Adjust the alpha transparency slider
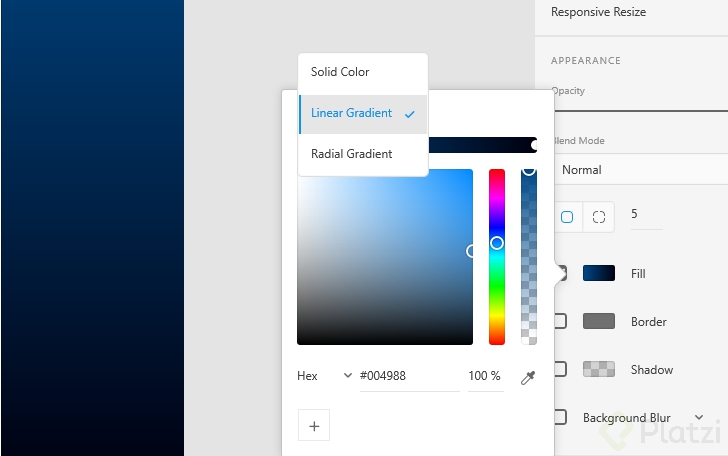 pos(529,257)
